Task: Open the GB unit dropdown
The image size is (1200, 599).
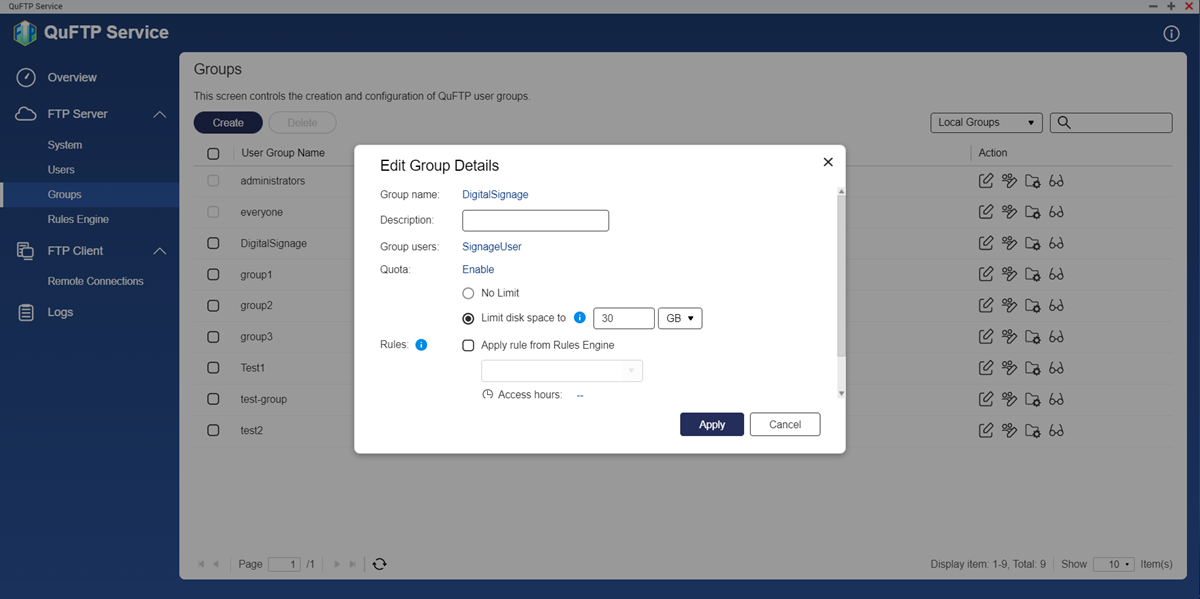Action: (680, 318)
